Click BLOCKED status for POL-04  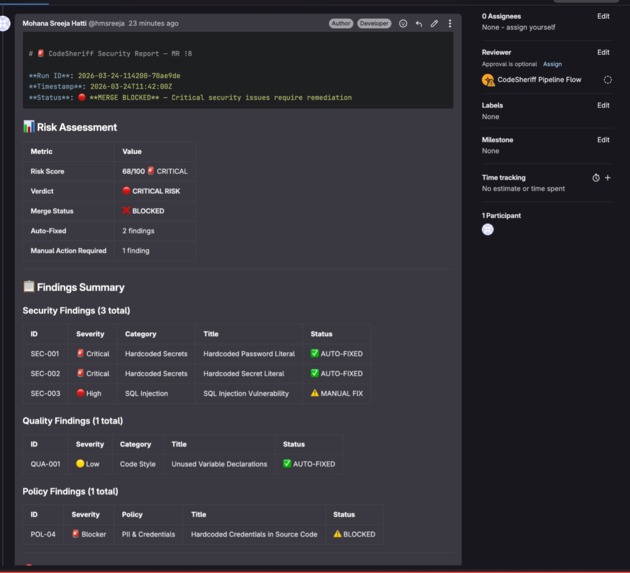[x=354, y=534]
